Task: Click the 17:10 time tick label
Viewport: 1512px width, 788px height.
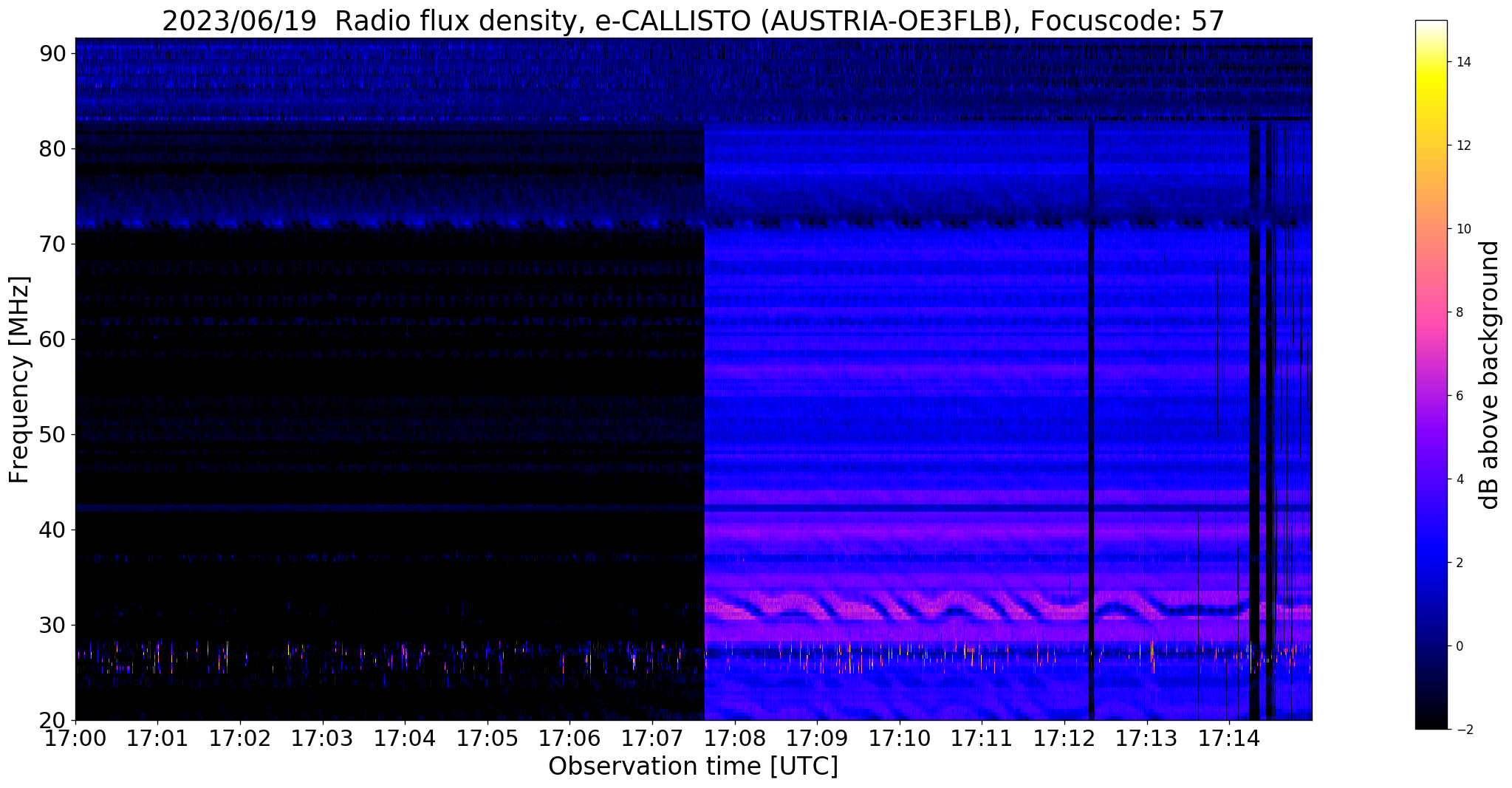Action: click(900, 738)
